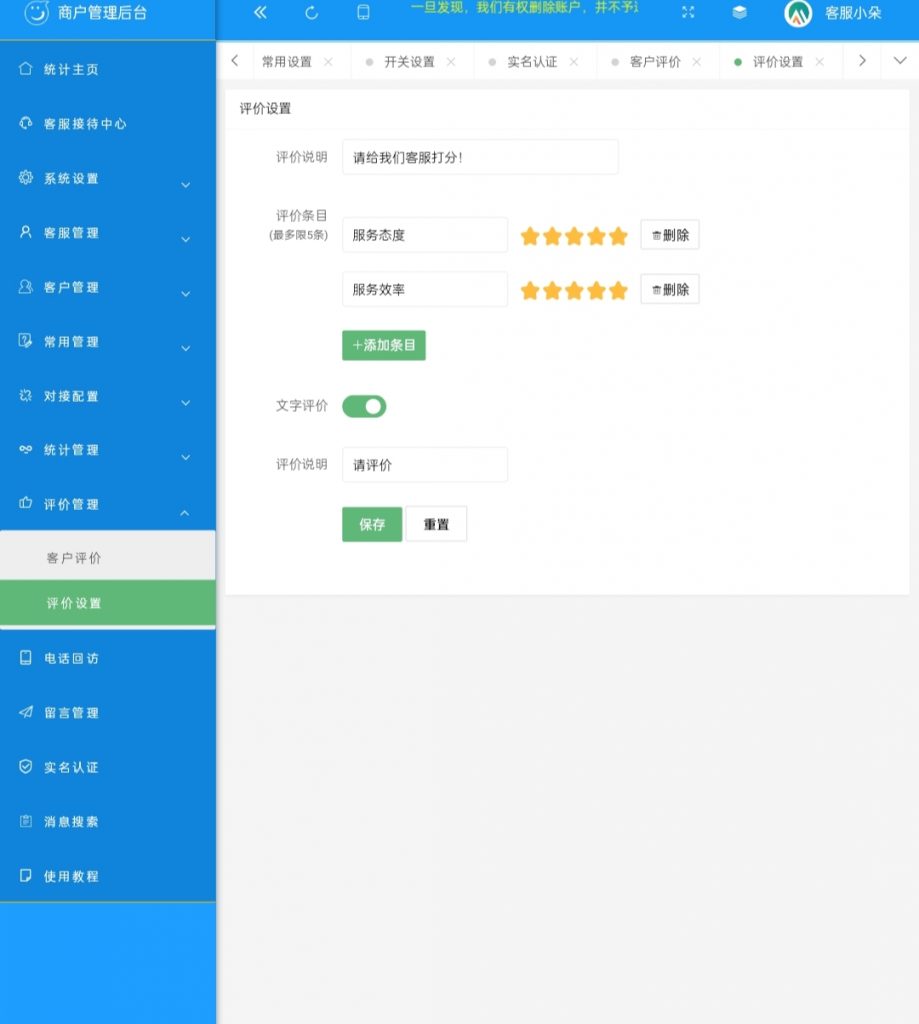The image size is (919, 1024).
Task: Switch to the 开关设置 tab
Action: (409, 62)
